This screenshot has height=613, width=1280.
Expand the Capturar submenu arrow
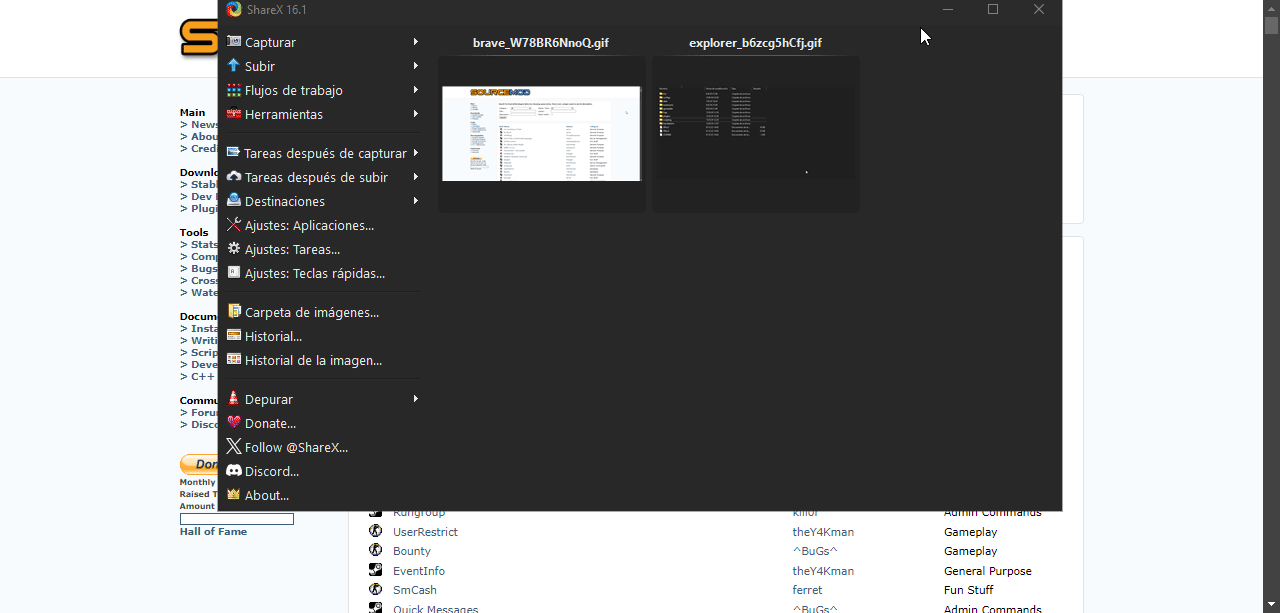pyautogui.click(x=416, y=42)
